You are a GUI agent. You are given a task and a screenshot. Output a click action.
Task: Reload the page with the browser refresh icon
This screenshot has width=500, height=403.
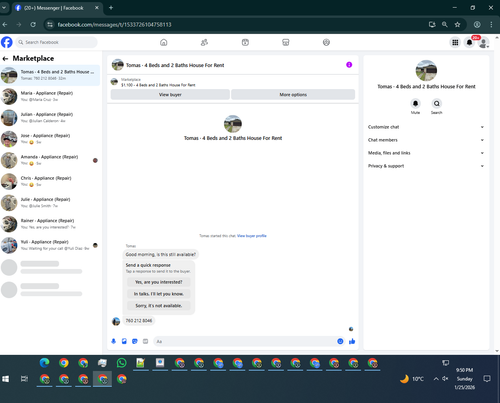33,24
